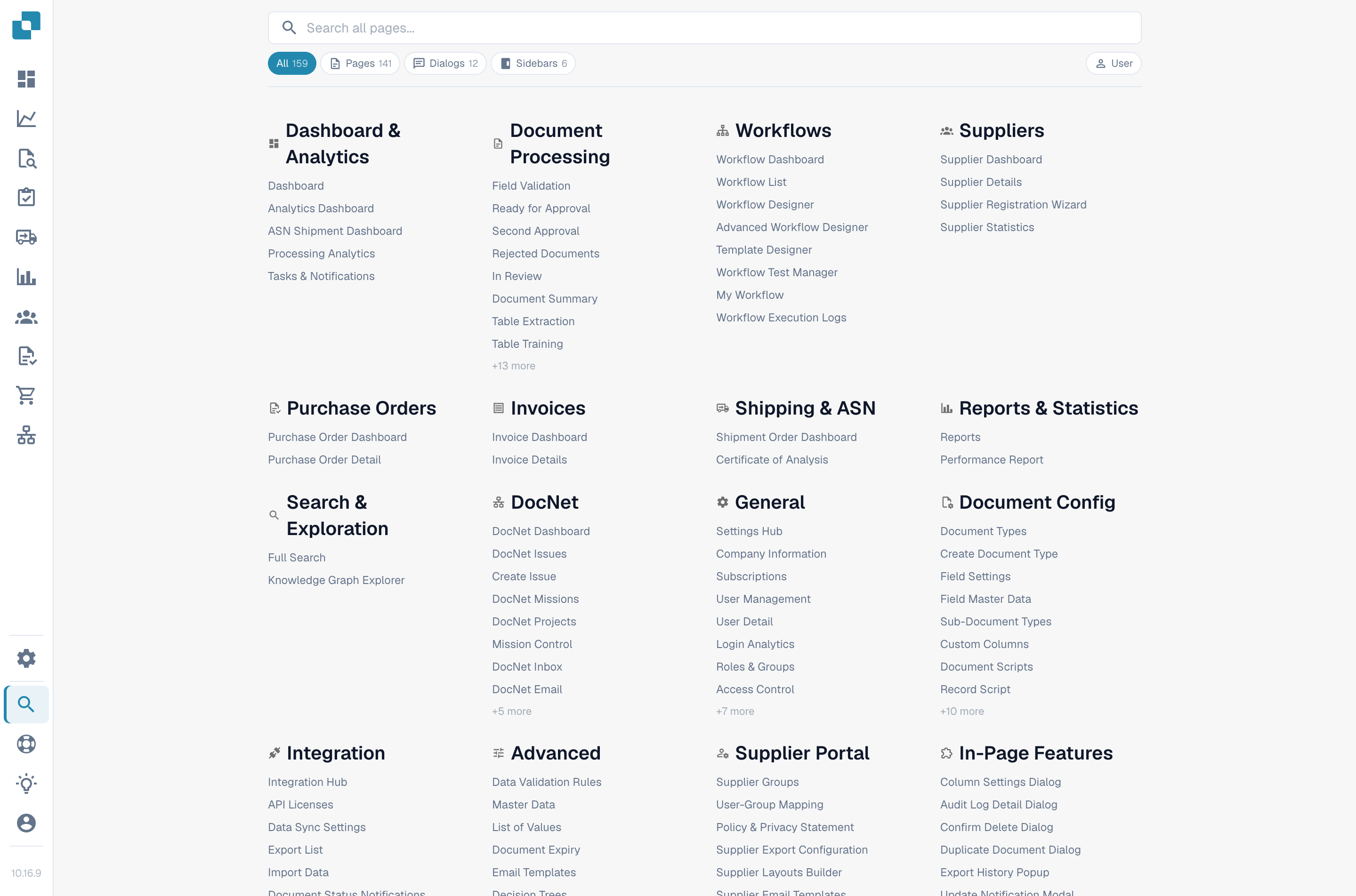Viewport: 1356px width, 896px height.
Task: Open Mission Control link
Action: pos(532,644)
